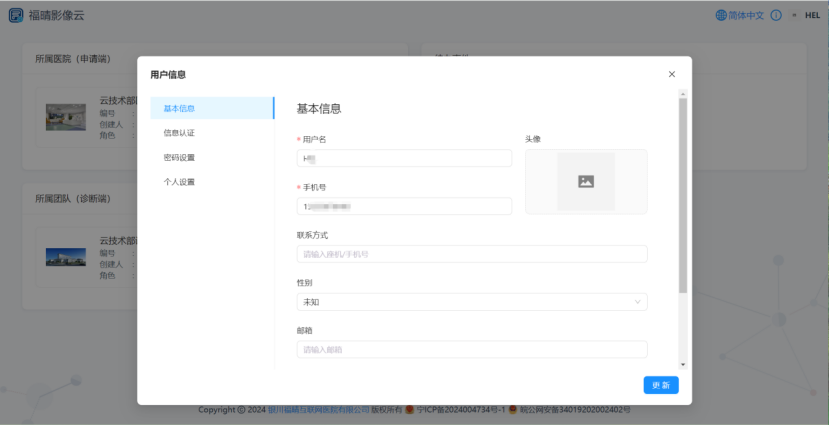Click the avatar image placeholder icon
Screen dimensions: 830x426
click(x=586, y=181)
